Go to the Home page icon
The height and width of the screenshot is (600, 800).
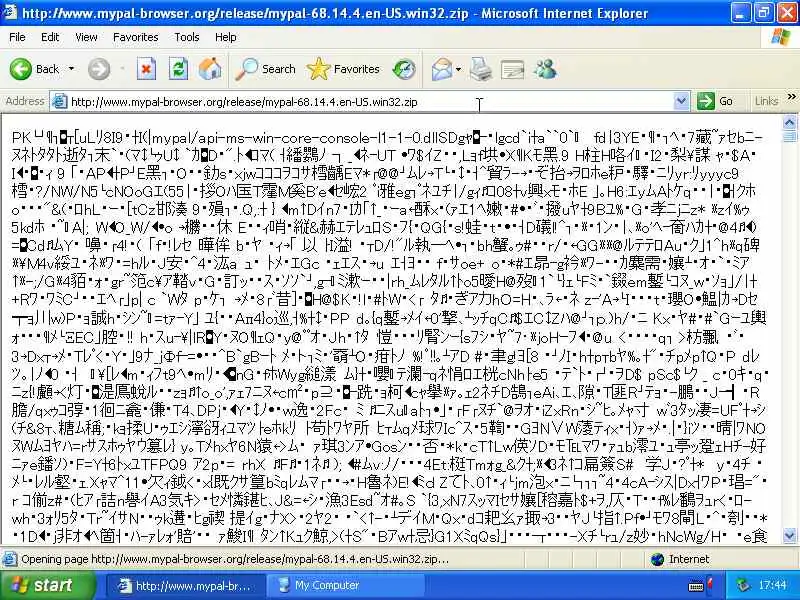point(210,69)
